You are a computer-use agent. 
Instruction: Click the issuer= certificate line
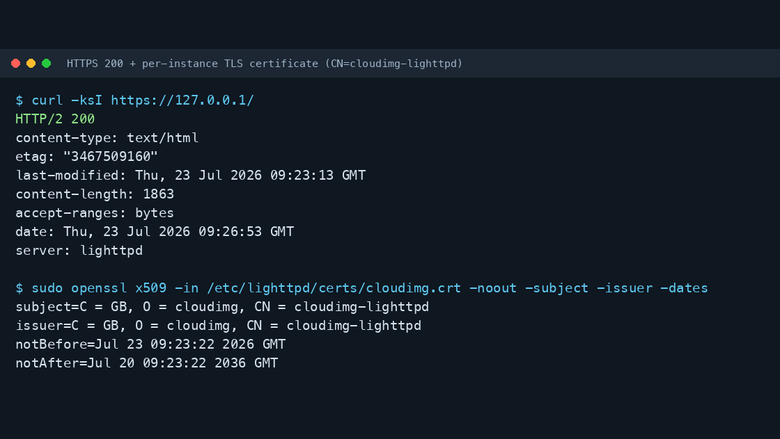[x=218, y=326]
